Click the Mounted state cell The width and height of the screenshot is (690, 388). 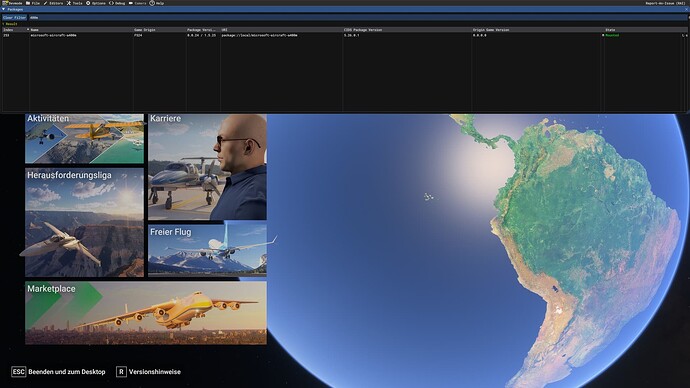click(612, 35)
